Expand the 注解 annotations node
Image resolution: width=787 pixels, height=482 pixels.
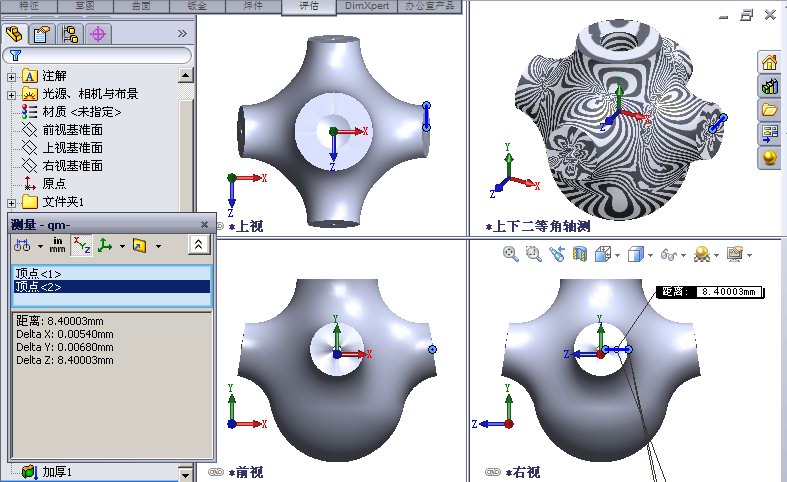[12, 77]
